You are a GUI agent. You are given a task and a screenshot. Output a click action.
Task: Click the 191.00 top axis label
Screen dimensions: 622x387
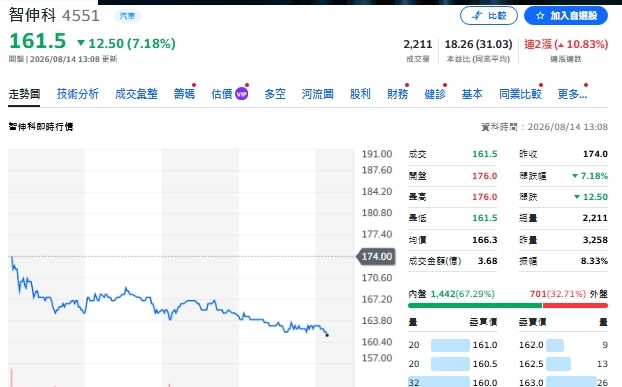pos(376,154)
